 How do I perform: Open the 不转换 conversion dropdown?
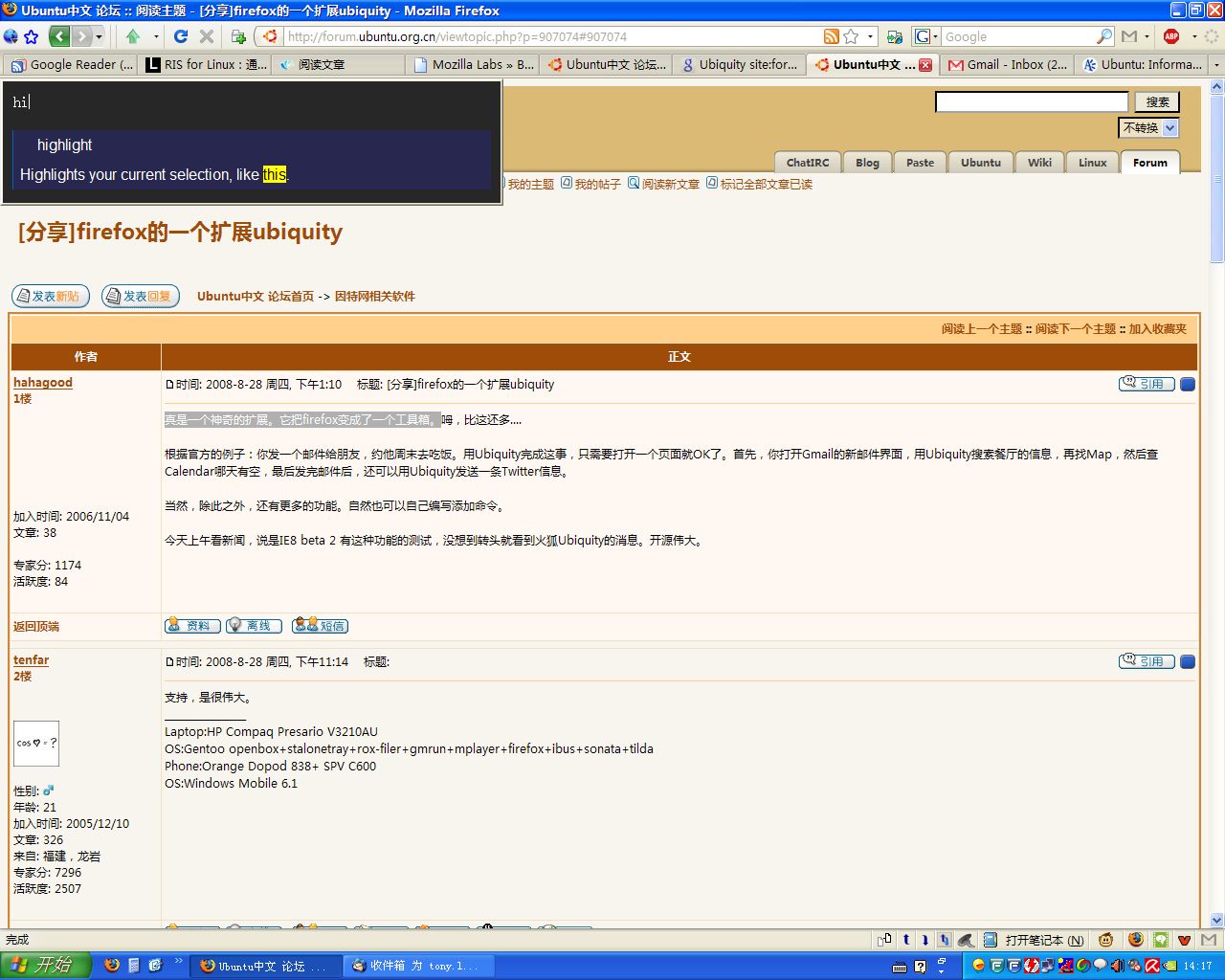click(x=1148, y=127)
